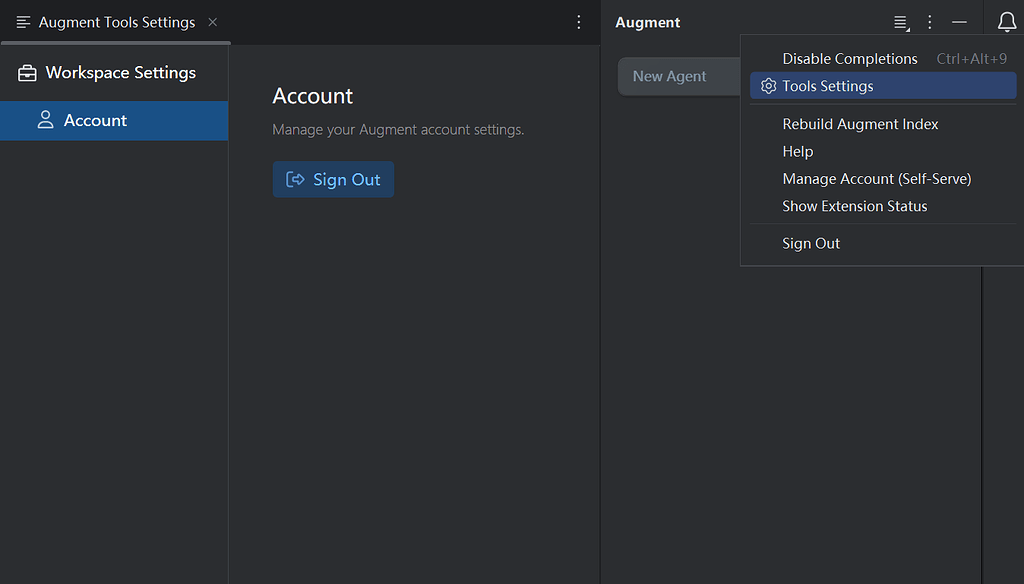Choose Show Extension Status

pyautogui.click(x=883, y=206)
